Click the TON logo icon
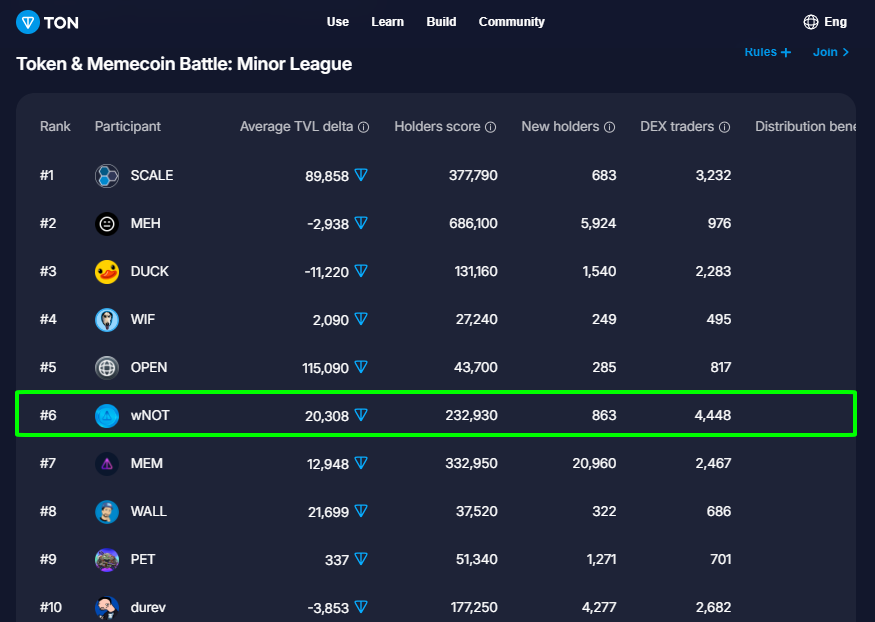Screen dimensions: 875x622 [x=28, y=22]
